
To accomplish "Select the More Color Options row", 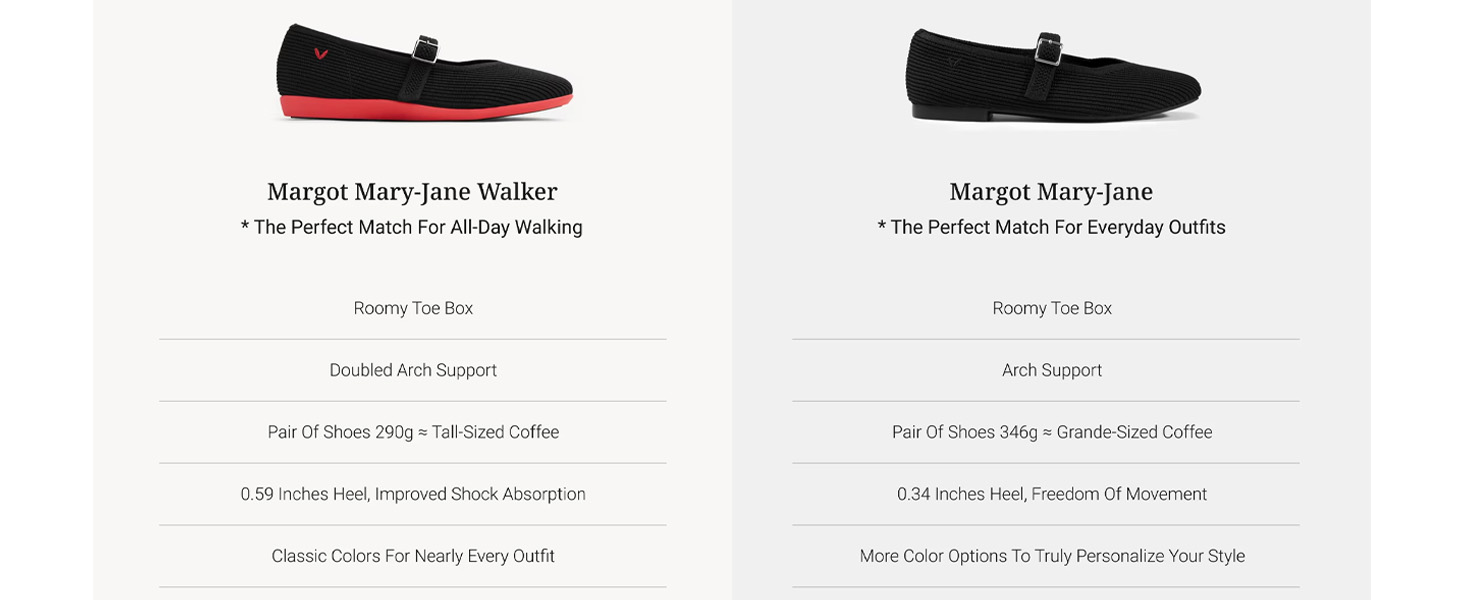I will pos(1052,556).
